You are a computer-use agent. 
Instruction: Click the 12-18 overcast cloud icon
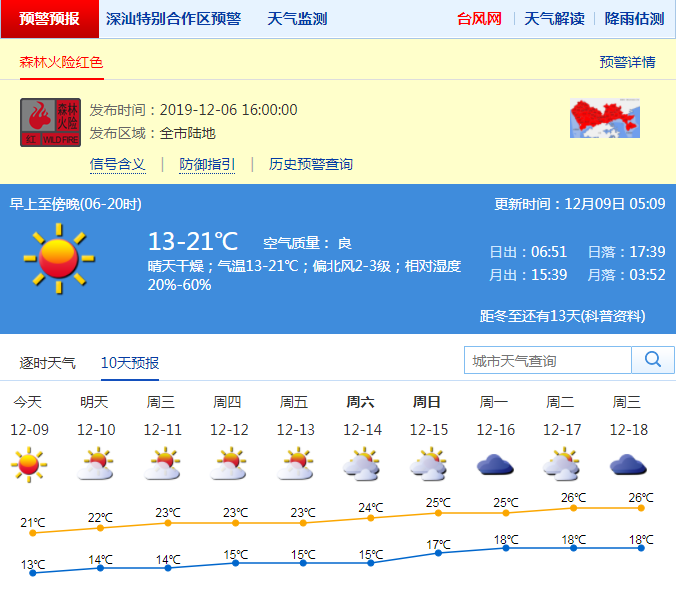628,465
